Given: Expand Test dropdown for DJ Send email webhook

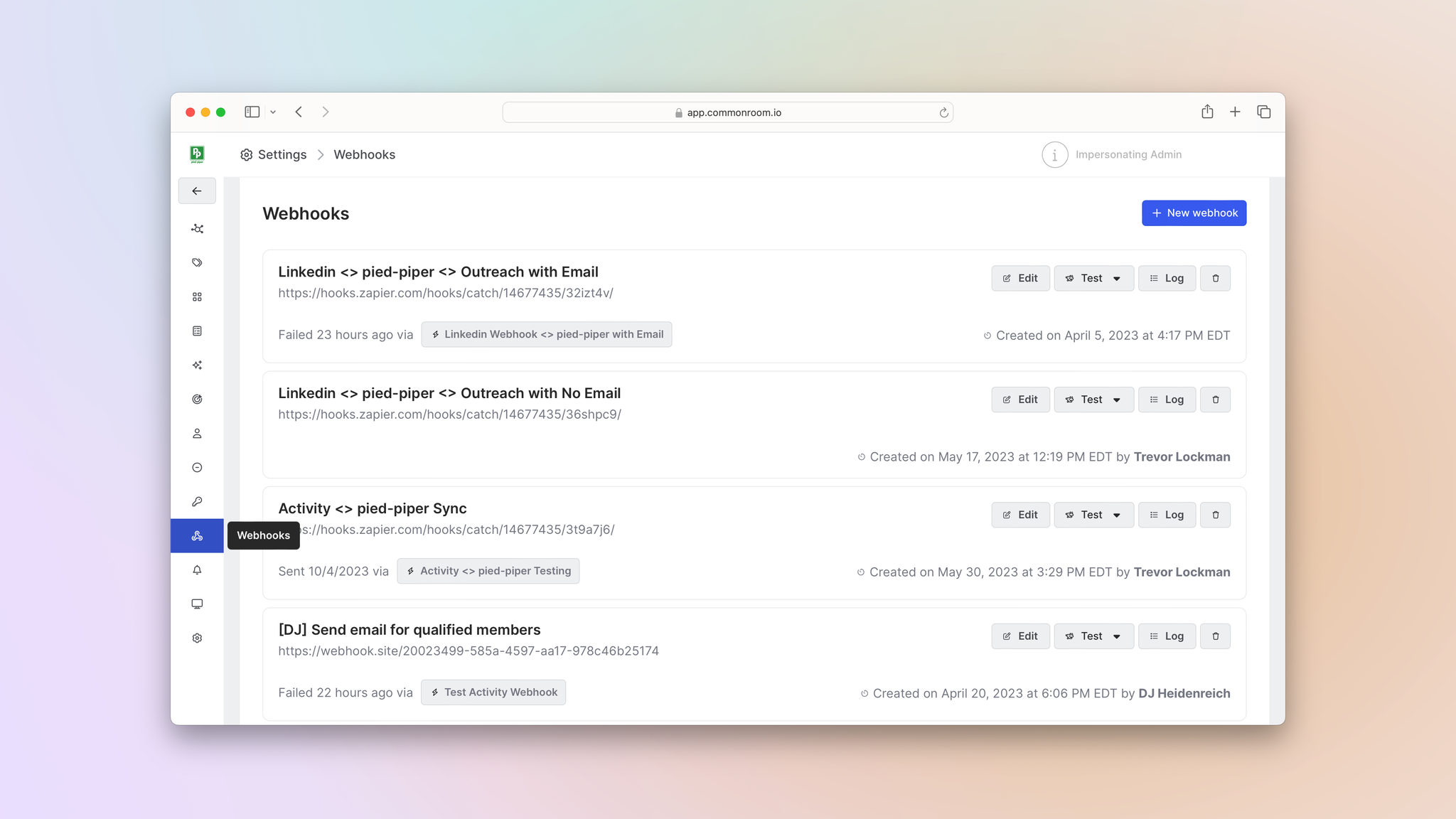Looking at the screenshot, I should click(1117, 636).
